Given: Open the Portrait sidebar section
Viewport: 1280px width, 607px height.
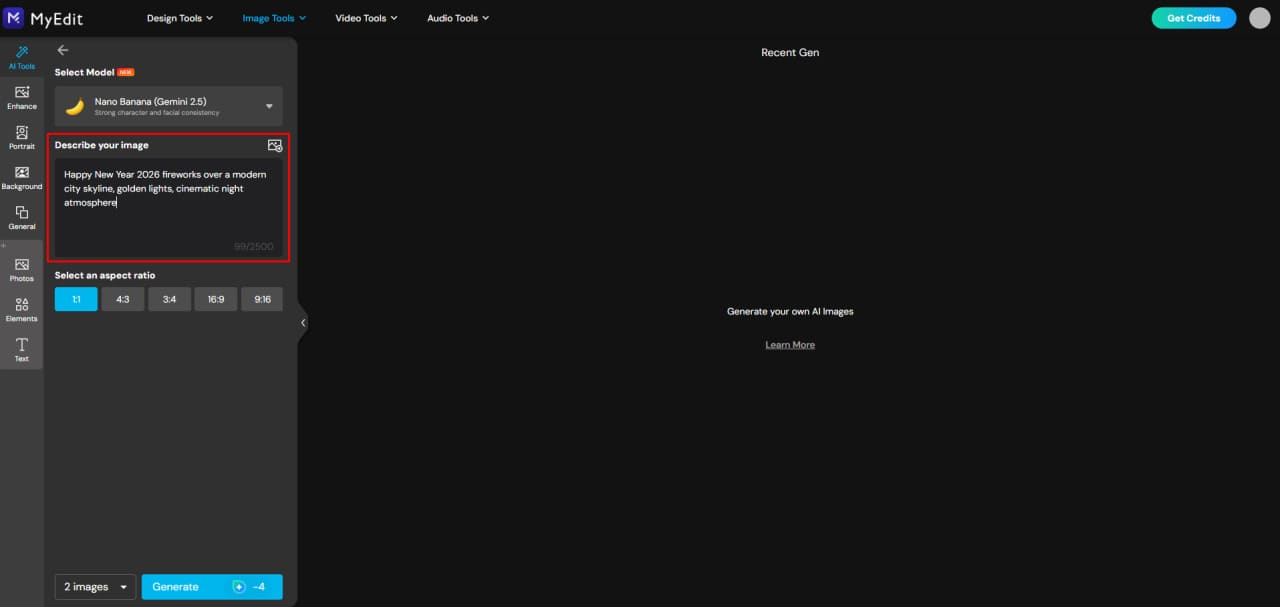Looking at the screenshot, I should (22, 137).
